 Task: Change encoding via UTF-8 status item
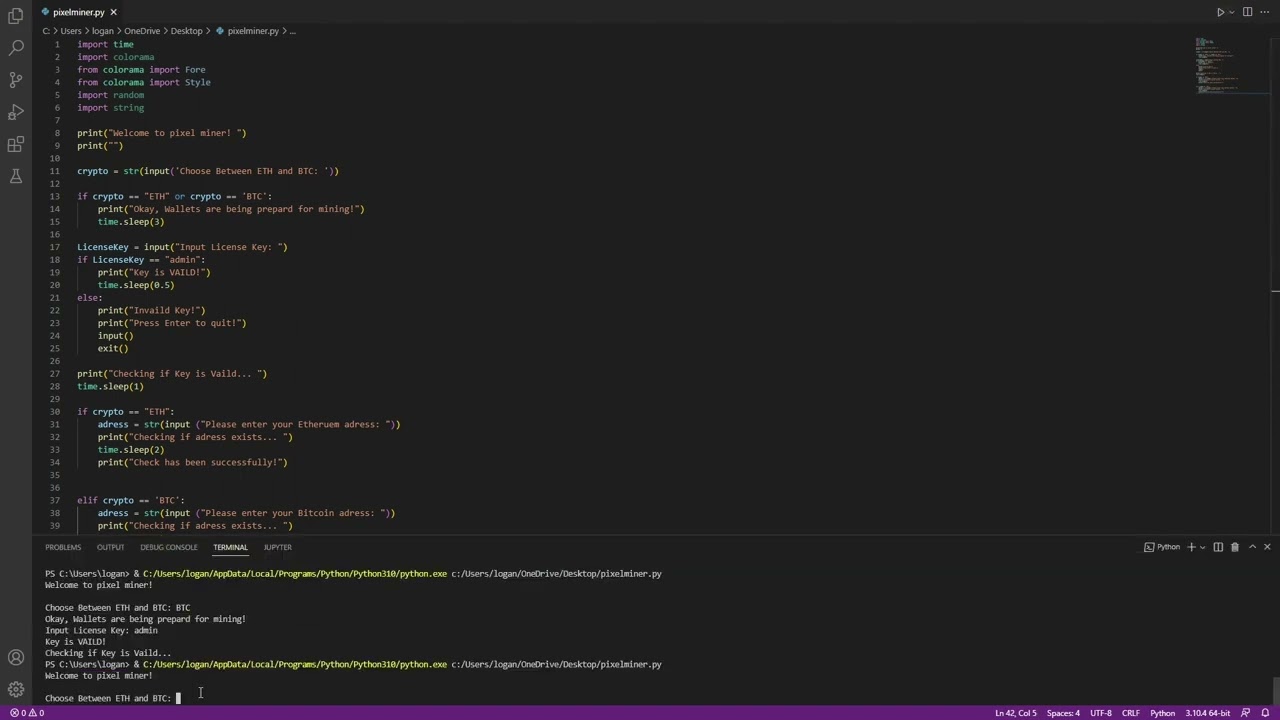[1100, 713]
